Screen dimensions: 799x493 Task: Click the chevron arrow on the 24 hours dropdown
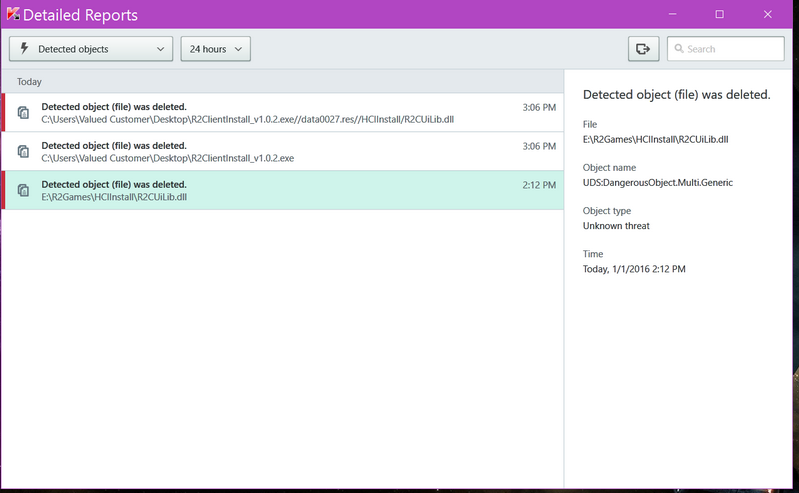tap(238, 49)
